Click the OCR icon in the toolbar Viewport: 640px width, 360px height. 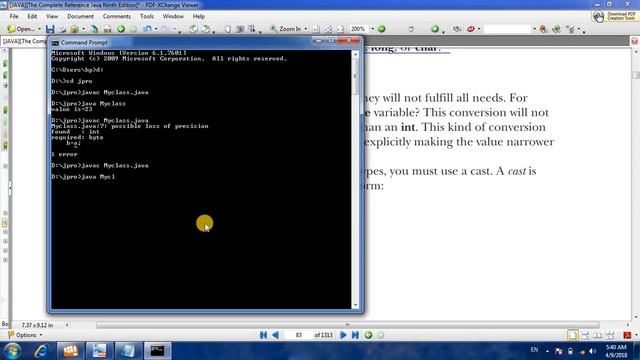coord(107,29)
